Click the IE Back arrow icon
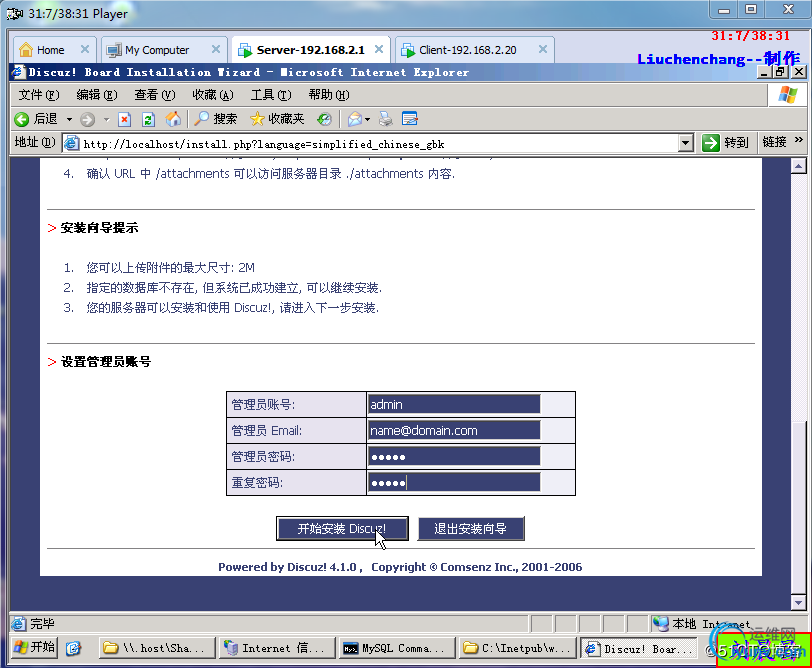The width and height of the screenshot is (812, 668). [22, 120]
